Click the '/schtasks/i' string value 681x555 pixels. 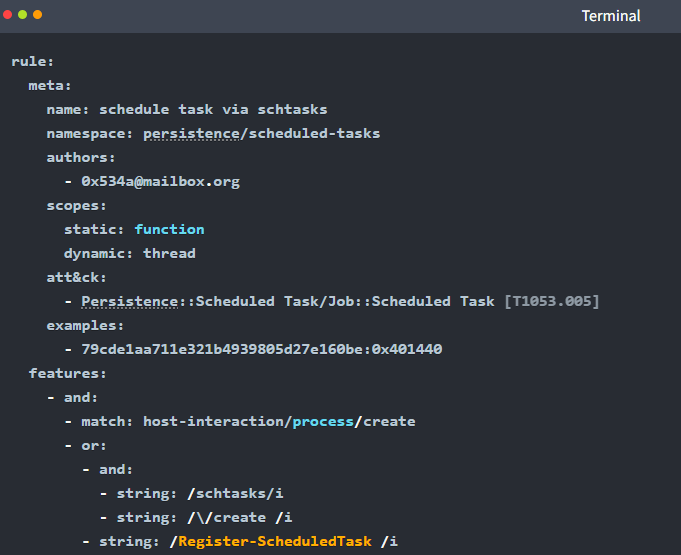click(x=235, y=493)
